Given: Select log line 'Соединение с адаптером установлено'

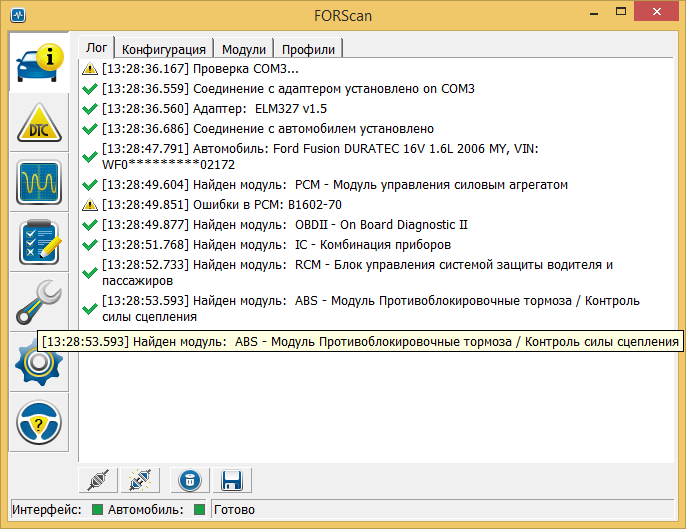Looking at the screenshot, I should click(x=288, y=89).
